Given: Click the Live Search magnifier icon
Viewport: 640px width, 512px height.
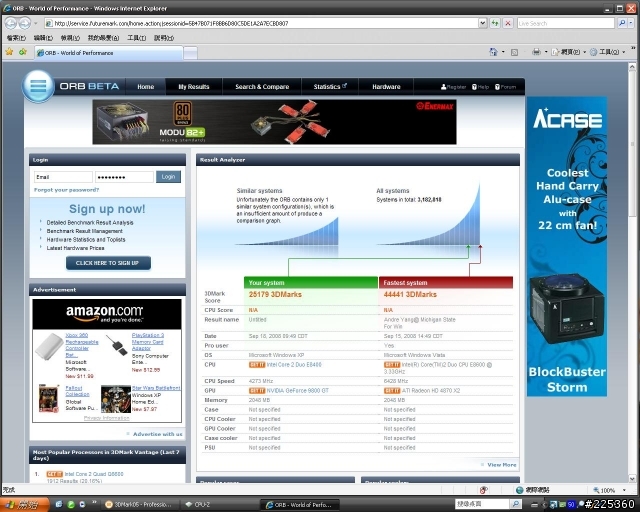Looking at the screenshot, I should (x=622, y=23).
